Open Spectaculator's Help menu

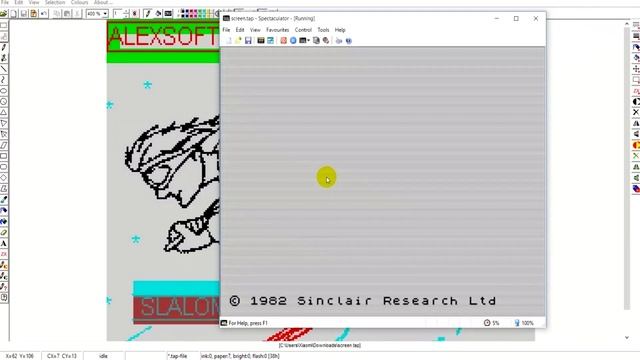[340, 30]
